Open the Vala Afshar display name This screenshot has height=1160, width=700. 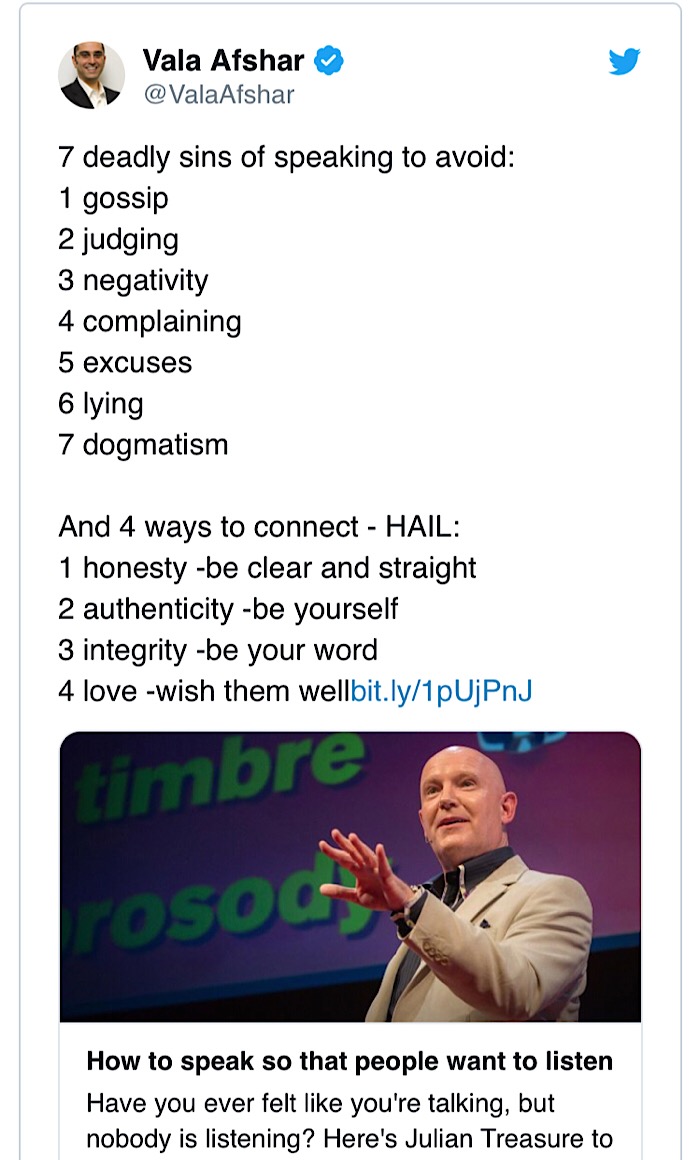223,61
